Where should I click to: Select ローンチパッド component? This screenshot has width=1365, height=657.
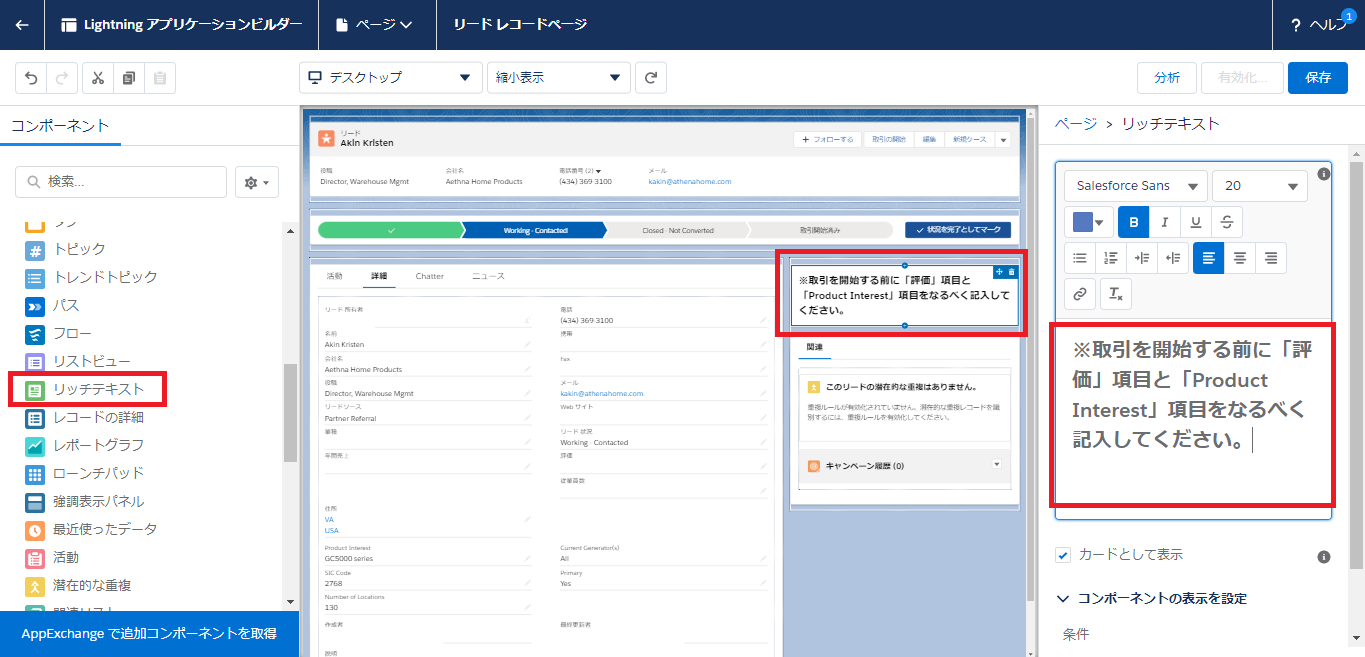(x=85, y=473)
